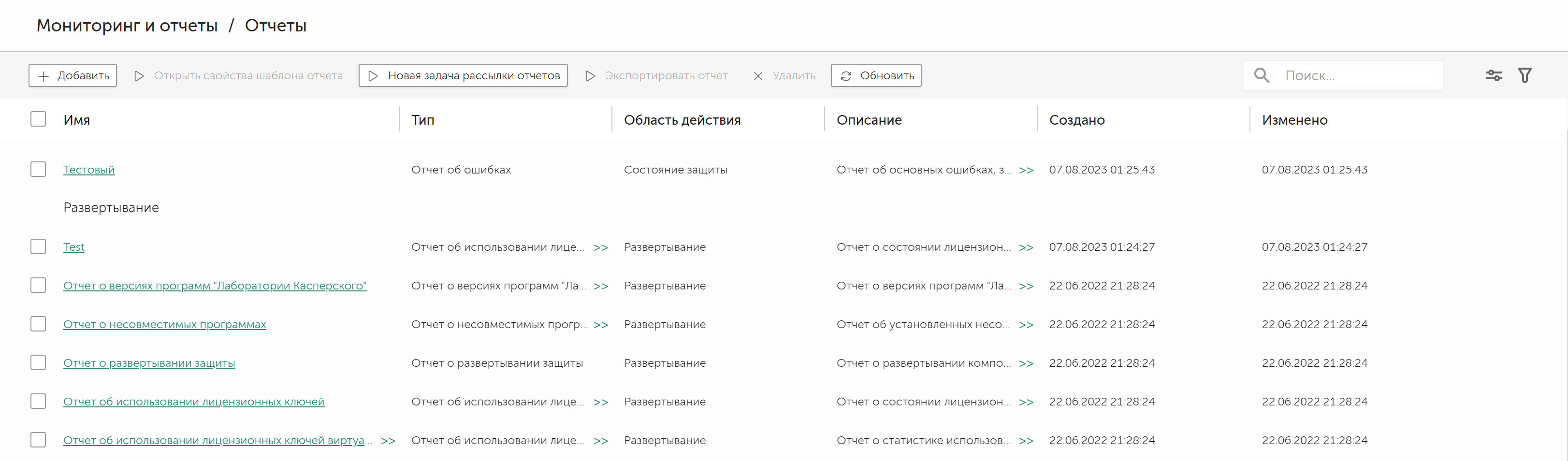The width and height of the screenshot is (1568, 461).
Task: Click the search magnifier icon
Action: [x=1262, y=75]
